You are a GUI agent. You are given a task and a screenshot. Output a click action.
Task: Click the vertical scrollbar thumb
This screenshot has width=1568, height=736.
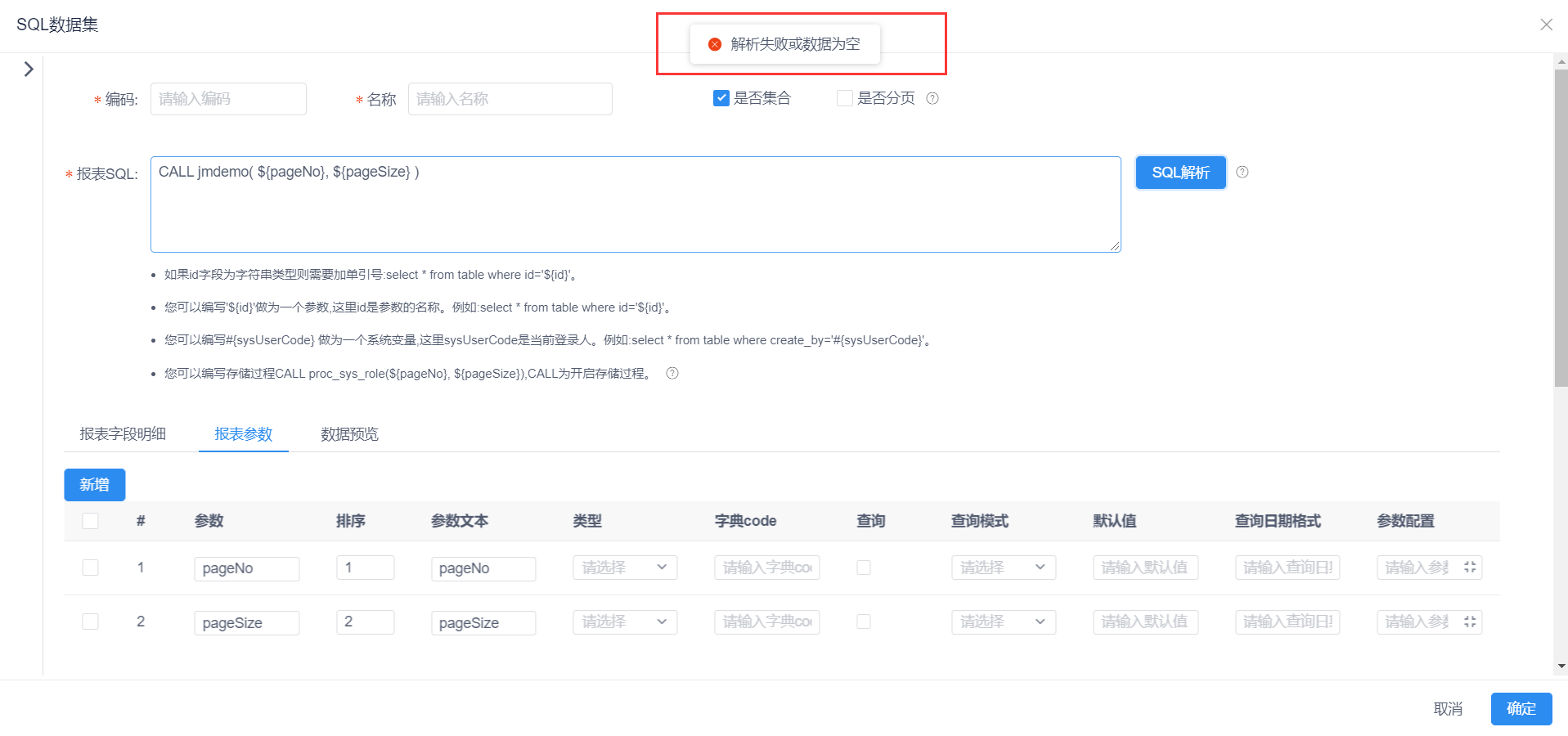[1561, 227]
